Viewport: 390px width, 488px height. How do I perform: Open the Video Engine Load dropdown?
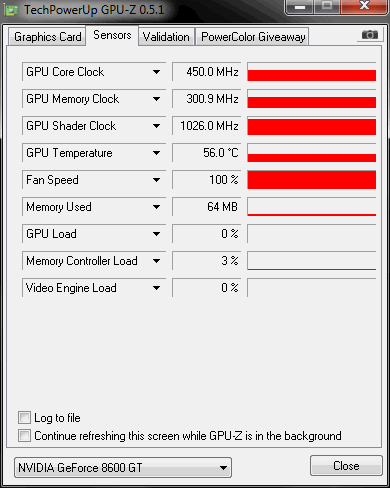tap(156, 288)
